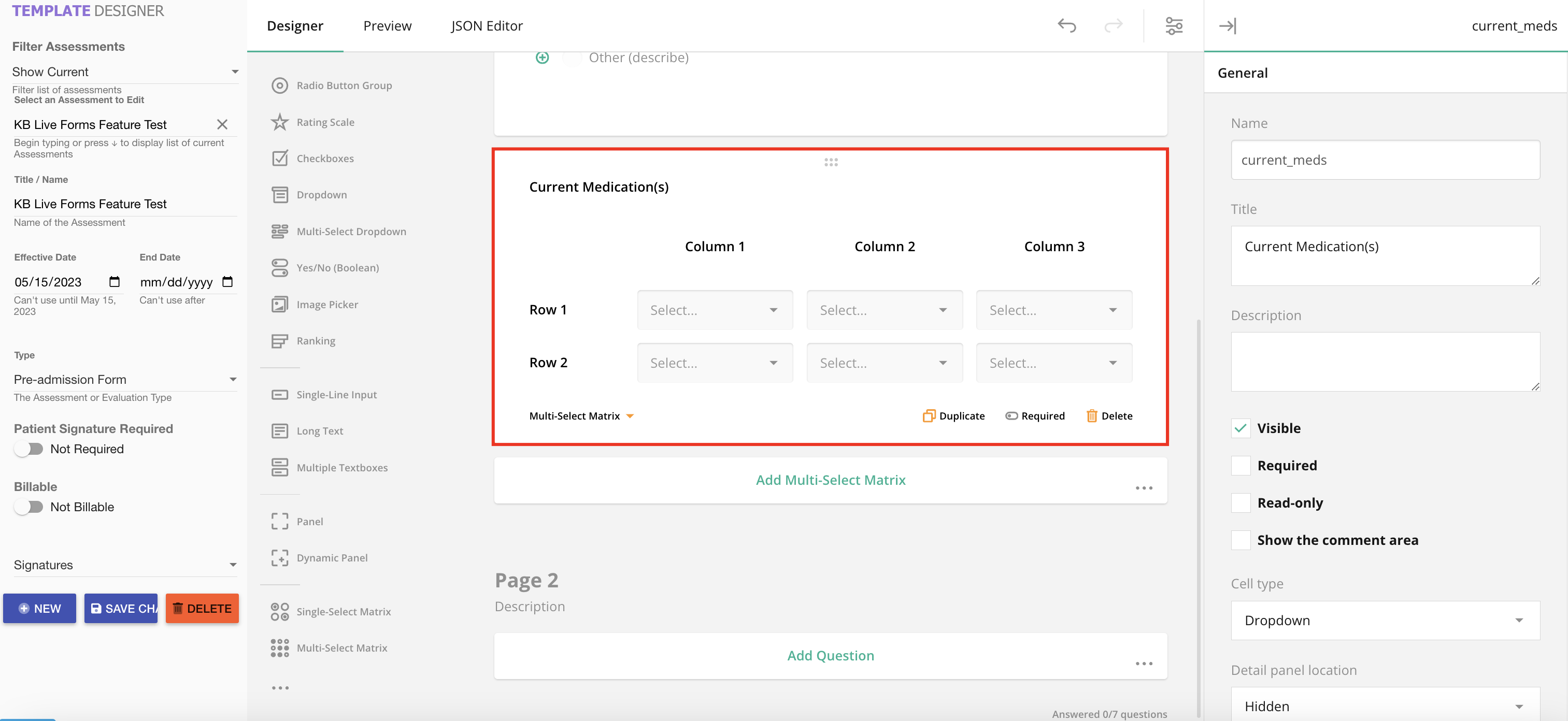Enable the Required checkbox in General panel
This screenshot has height=721, width=1568.
(1241, 465)
